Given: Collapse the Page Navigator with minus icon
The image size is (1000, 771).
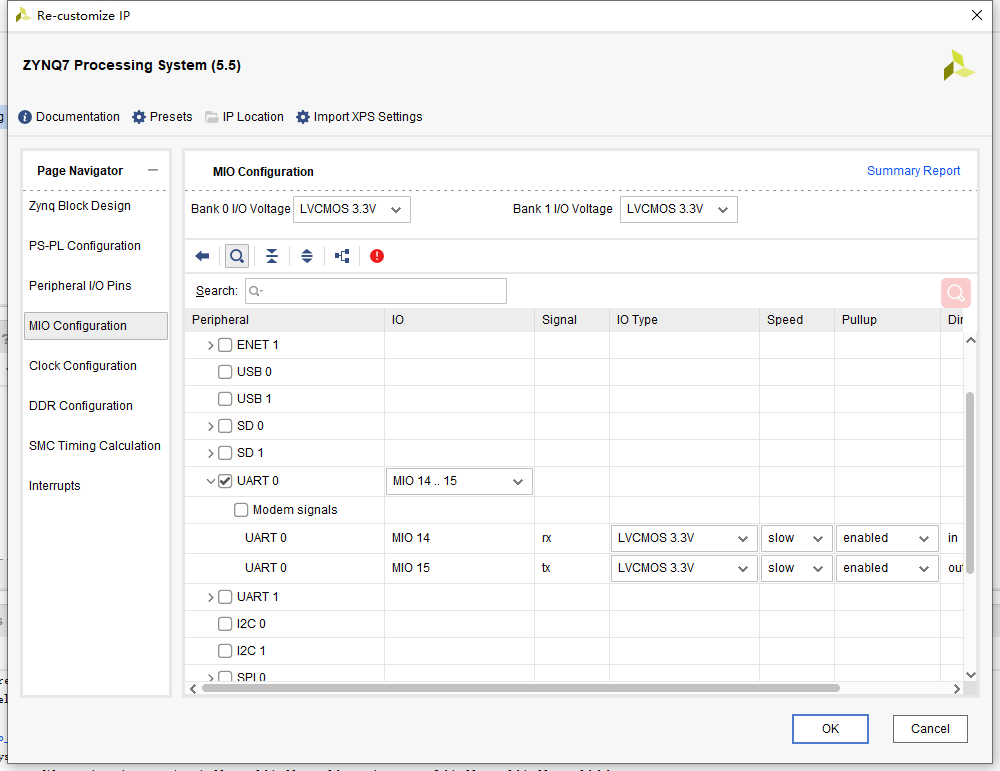Looking at the screenshot, I should 152,170.
